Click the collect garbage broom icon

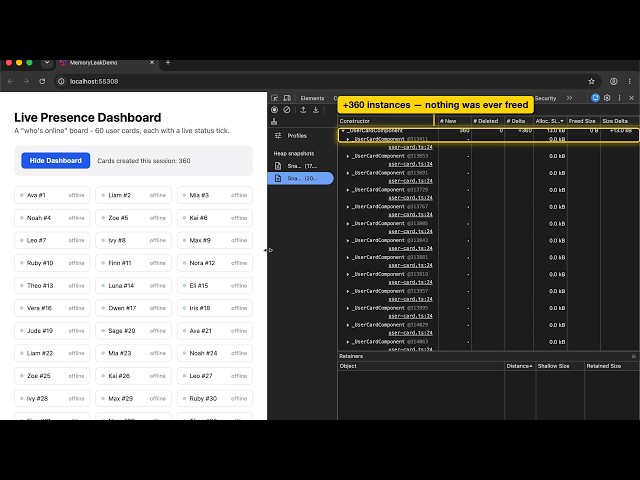pyautogui.click(x=274, y=121)
